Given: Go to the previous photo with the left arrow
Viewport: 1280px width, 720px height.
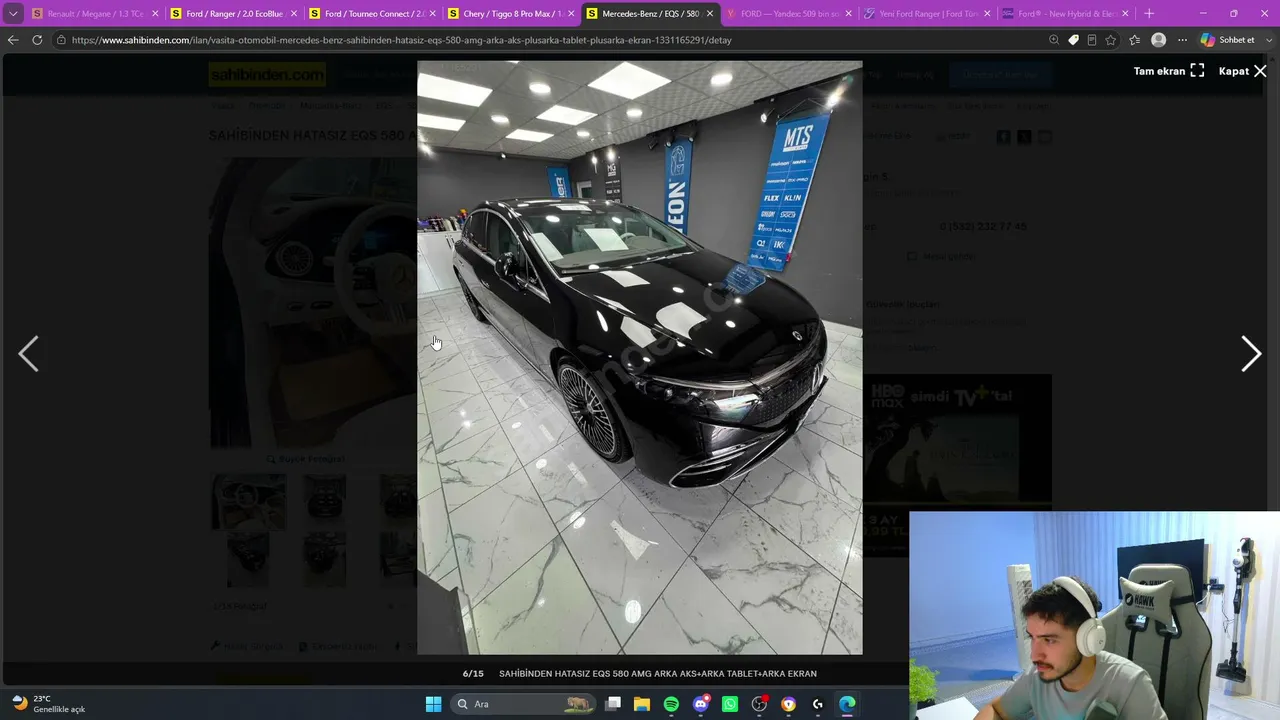Looking at the screenshot, I should [29, 354].
